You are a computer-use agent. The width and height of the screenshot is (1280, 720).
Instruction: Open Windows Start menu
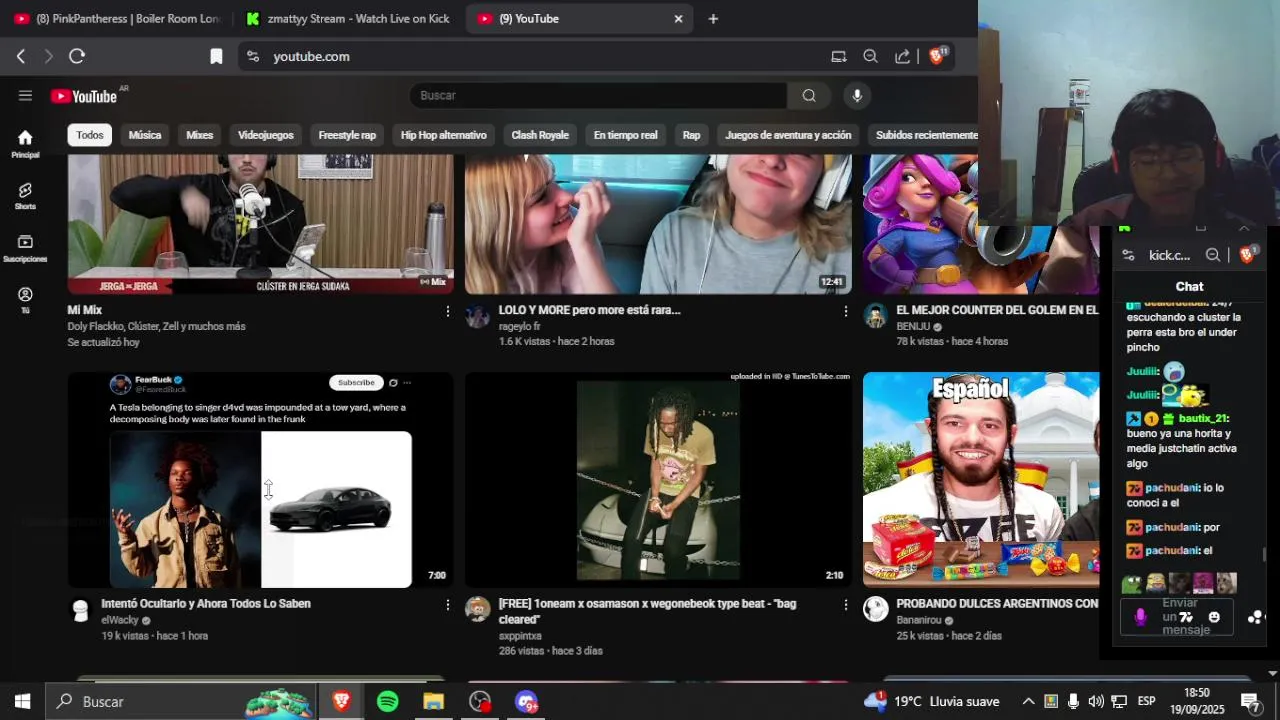(22, 701)
